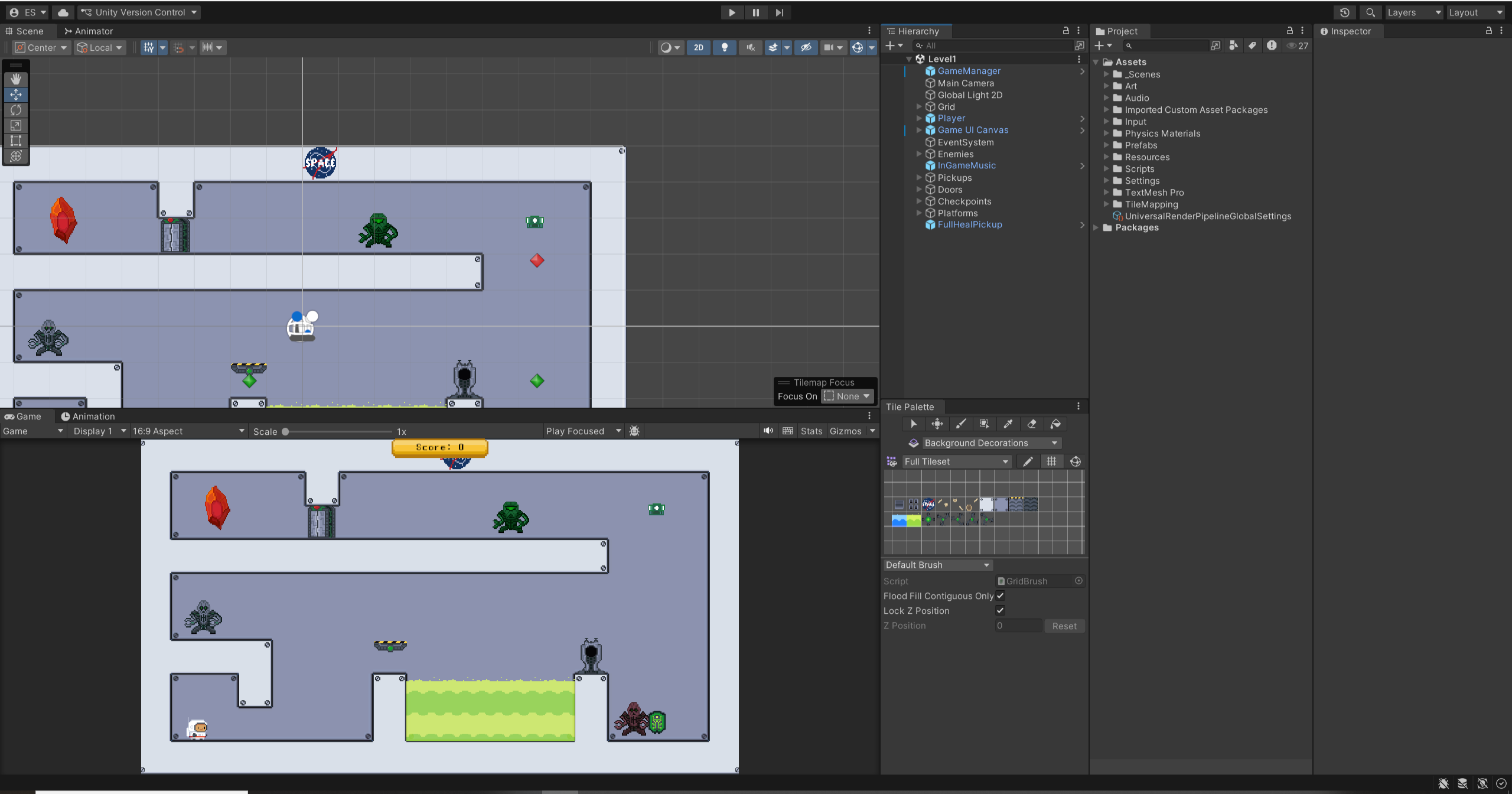This screenshot has width=1512, height=794.
Task: Select the Rect transform tool
Action: (x=16, y=141)
